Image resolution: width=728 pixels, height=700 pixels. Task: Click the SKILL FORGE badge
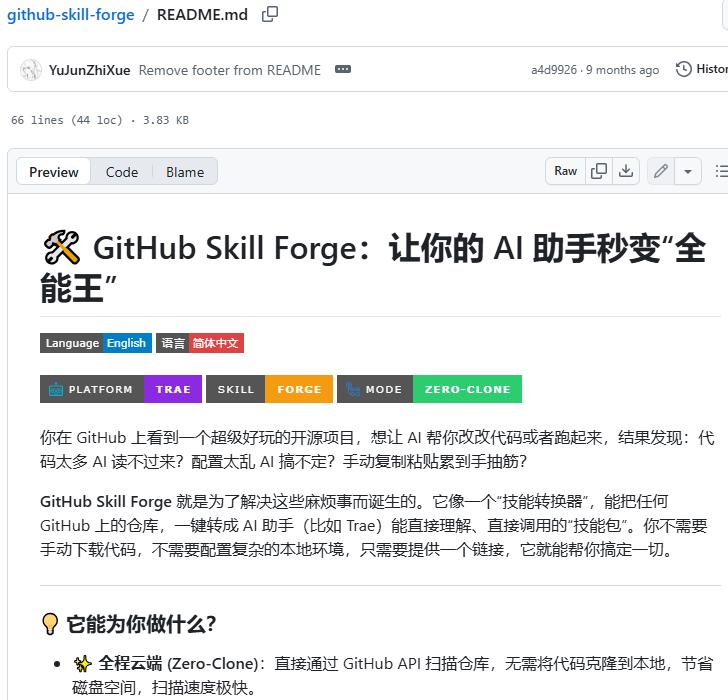[x=269, y=389]
